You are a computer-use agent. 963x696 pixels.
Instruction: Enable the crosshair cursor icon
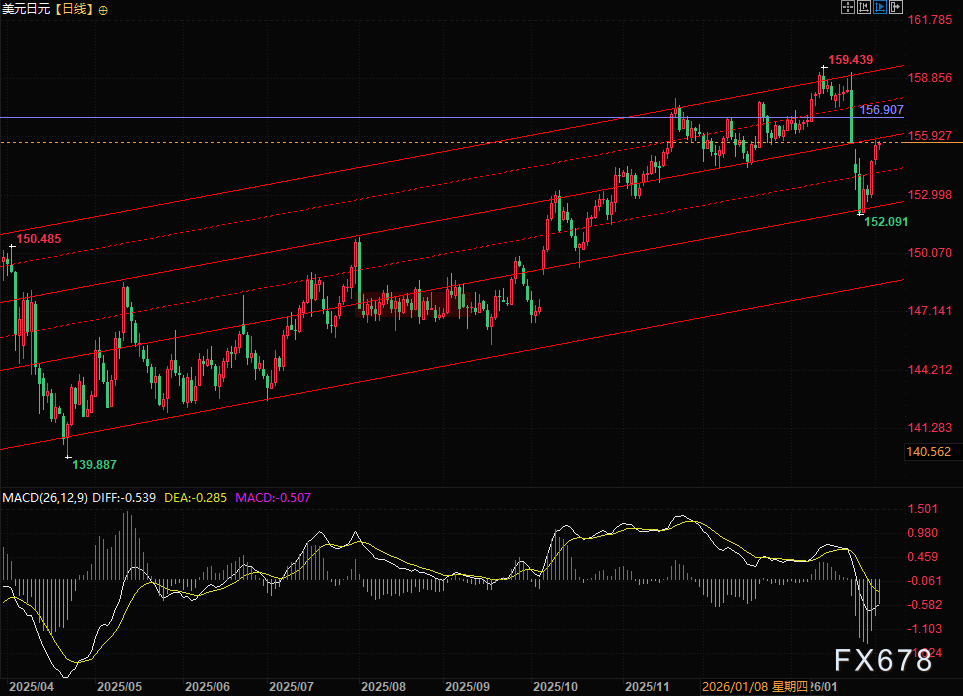(x=847, y=7)
